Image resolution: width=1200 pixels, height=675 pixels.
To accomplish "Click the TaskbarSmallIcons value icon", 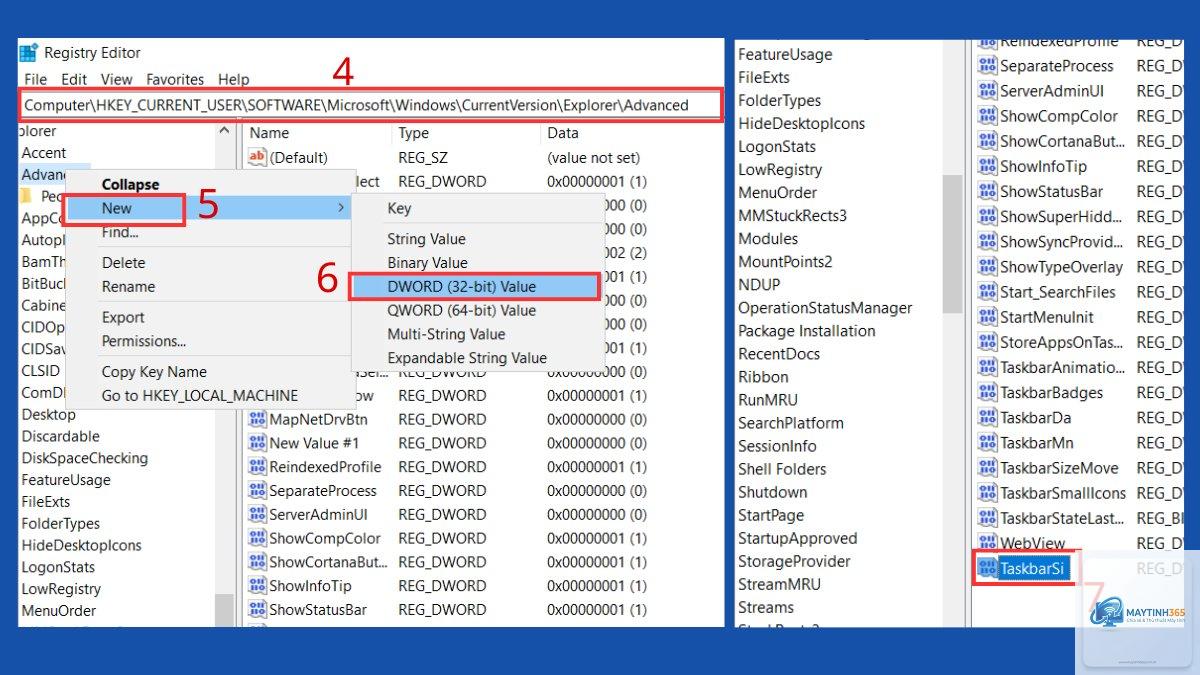I will 987,493.
